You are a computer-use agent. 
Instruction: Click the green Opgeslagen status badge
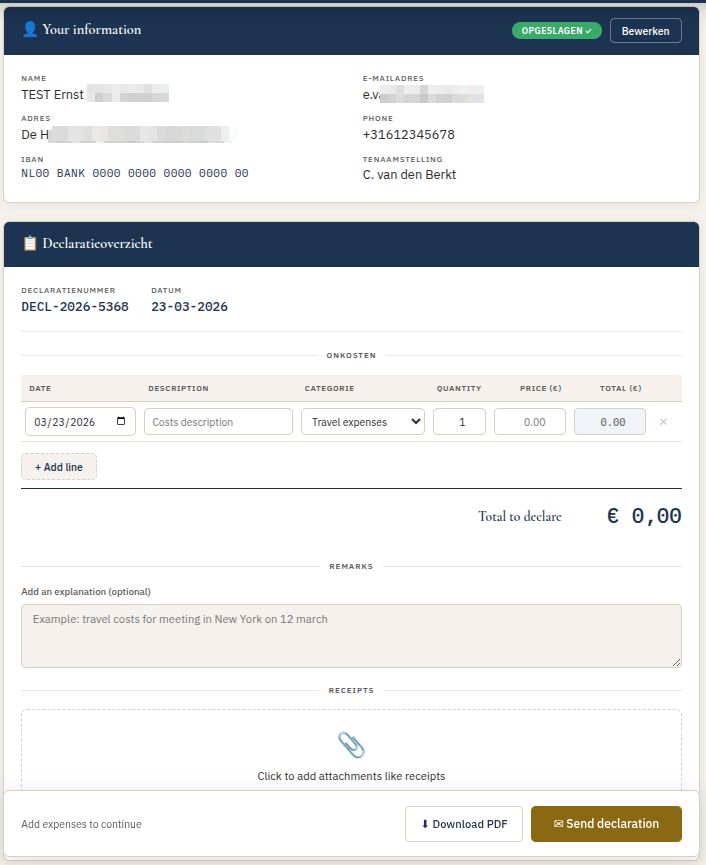[556, 31]
